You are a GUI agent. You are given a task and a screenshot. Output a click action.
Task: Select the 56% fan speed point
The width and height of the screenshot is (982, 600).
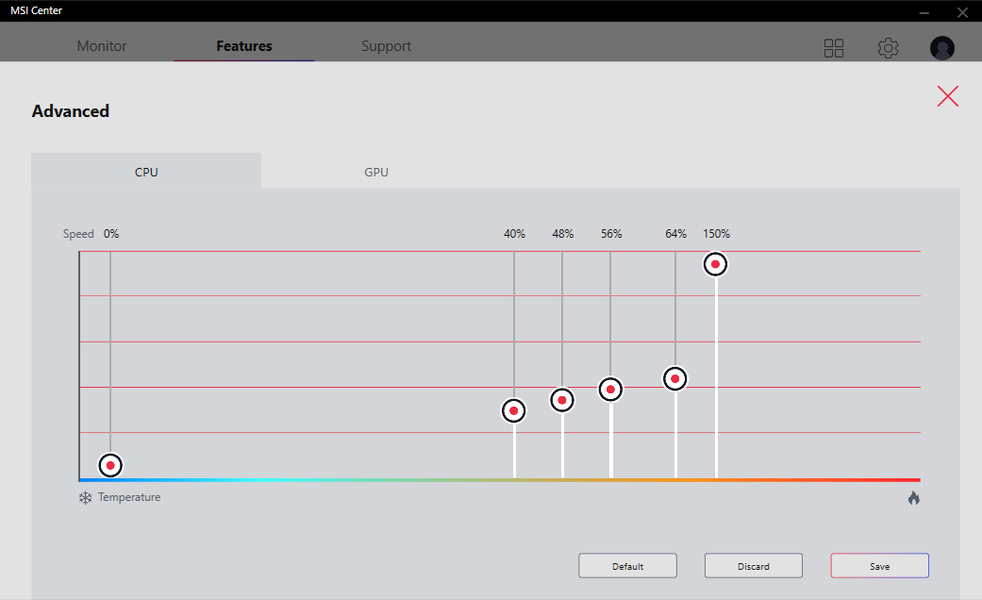611,389
